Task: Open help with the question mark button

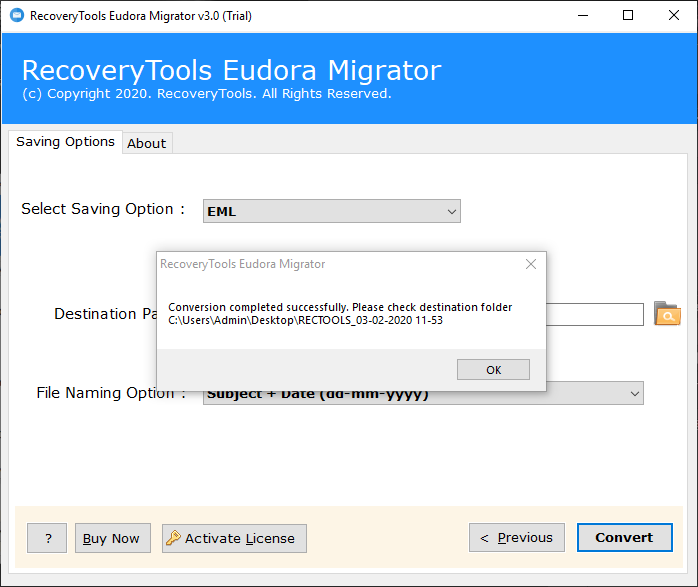Action: click(47, 538)
